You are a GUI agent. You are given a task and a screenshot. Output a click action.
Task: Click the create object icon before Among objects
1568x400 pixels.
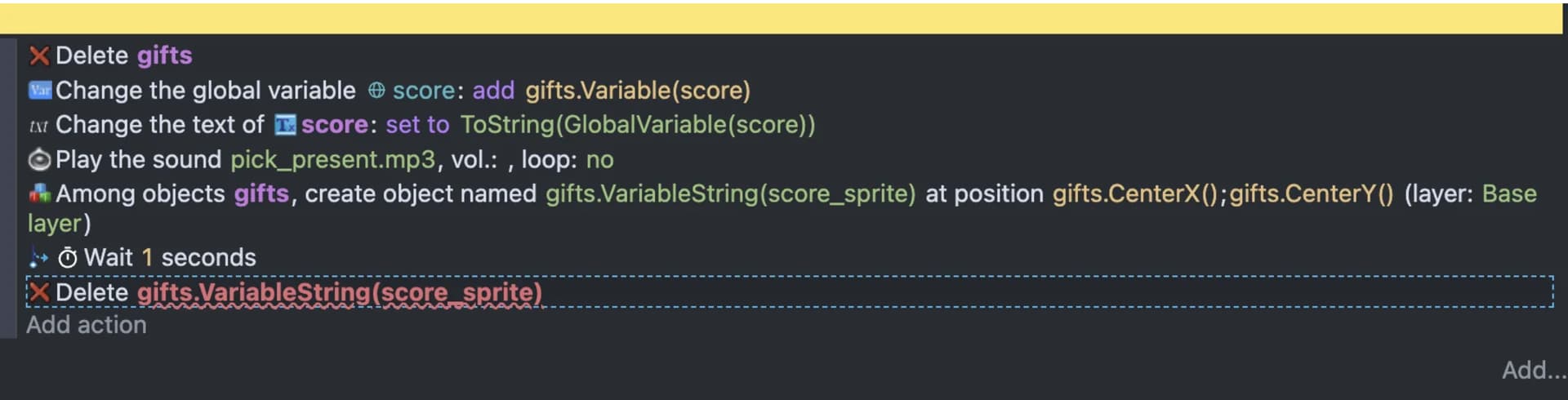point(39,193)
